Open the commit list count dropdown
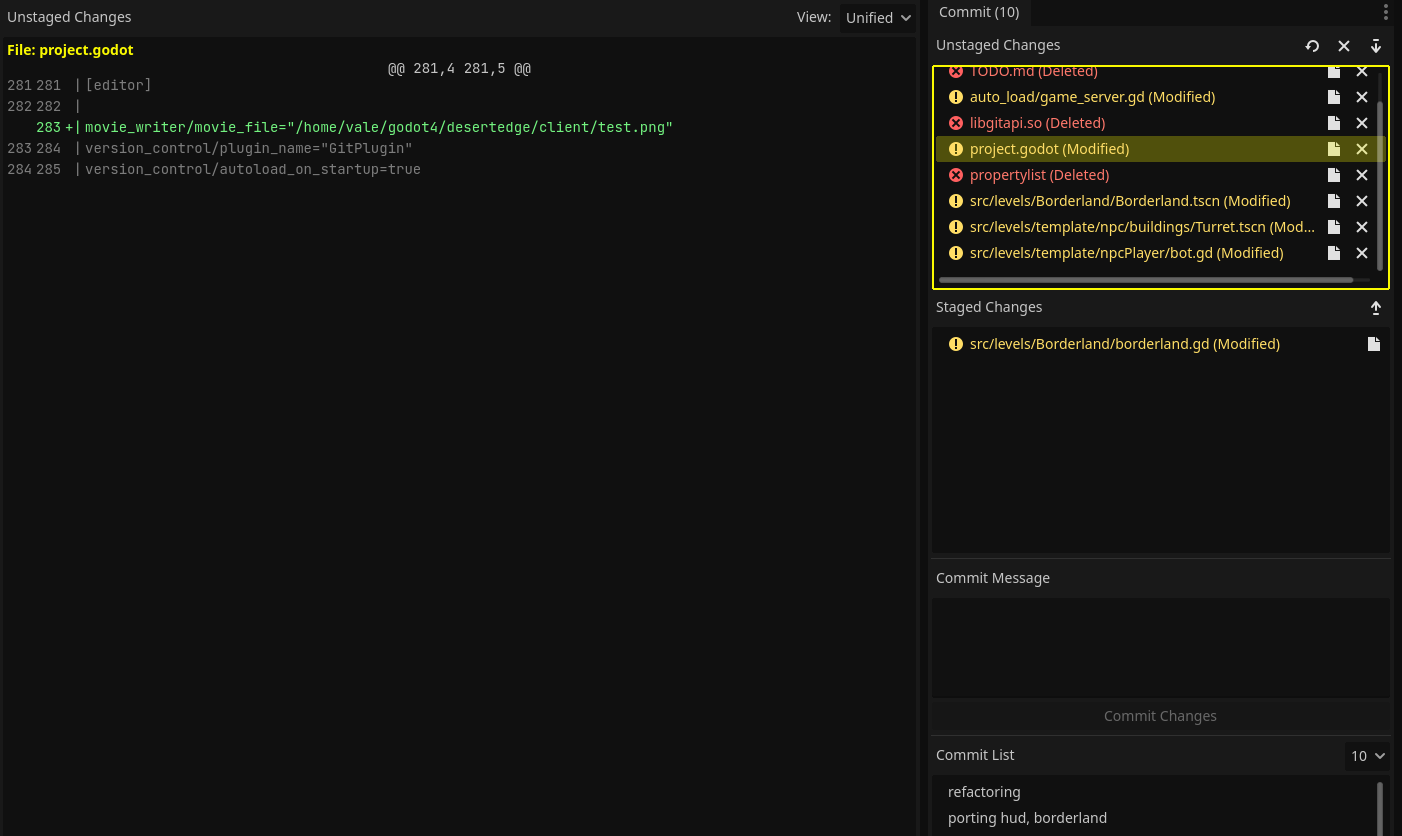Screen dimensions: 1402x836 coord(1367,756)
